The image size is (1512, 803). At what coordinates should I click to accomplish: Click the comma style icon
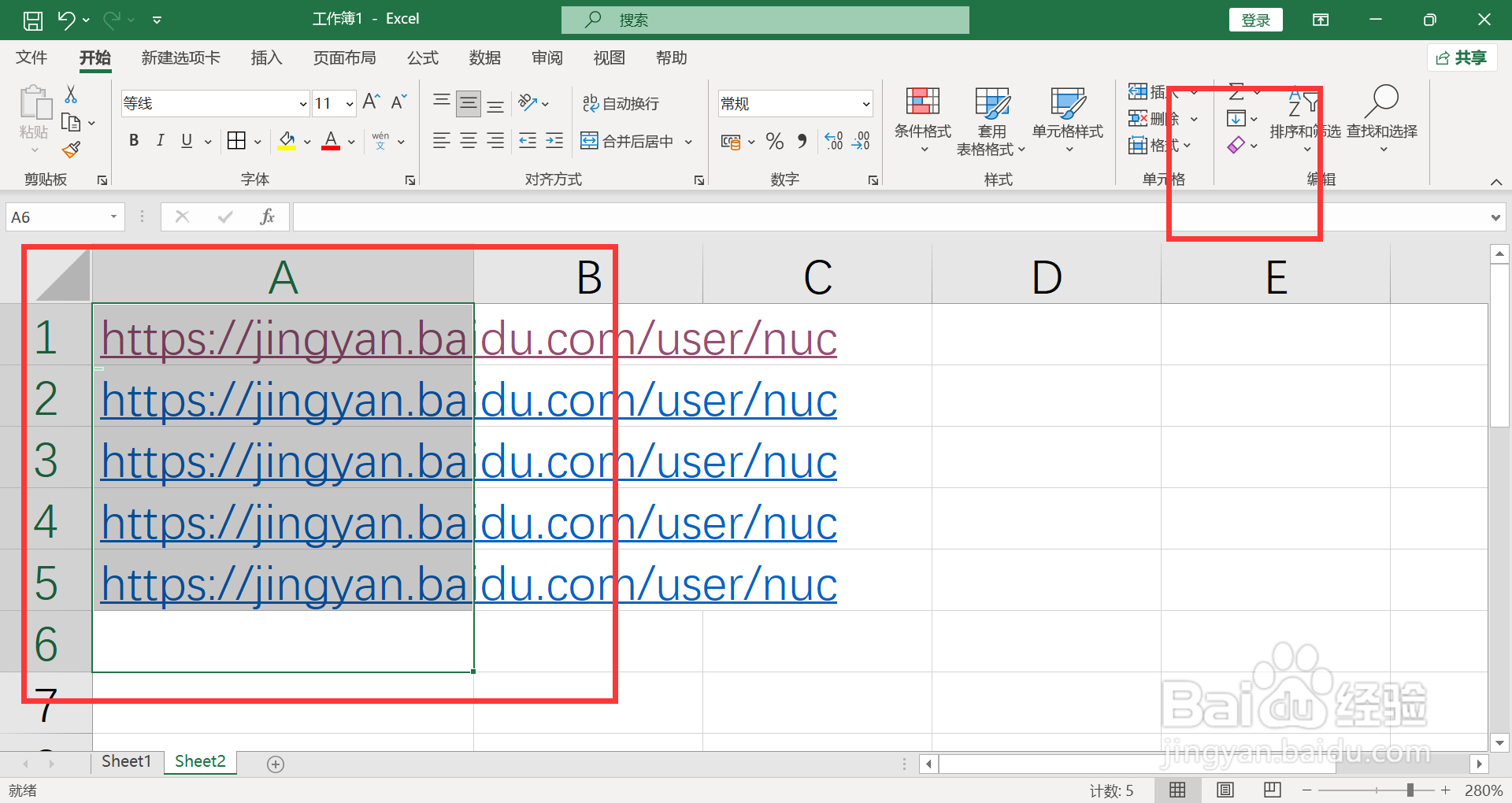[x=802, y=141]
